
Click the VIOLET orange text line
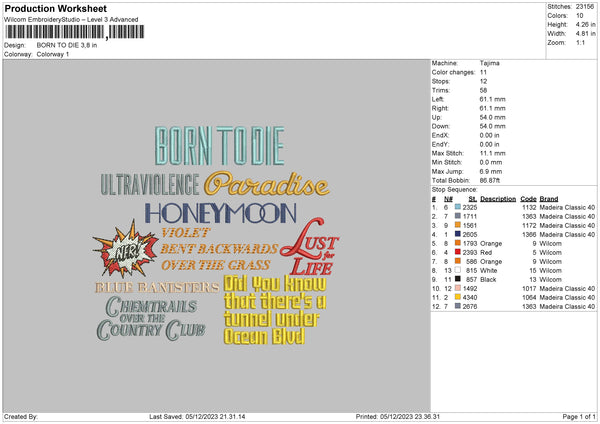[x=186, y=233]
